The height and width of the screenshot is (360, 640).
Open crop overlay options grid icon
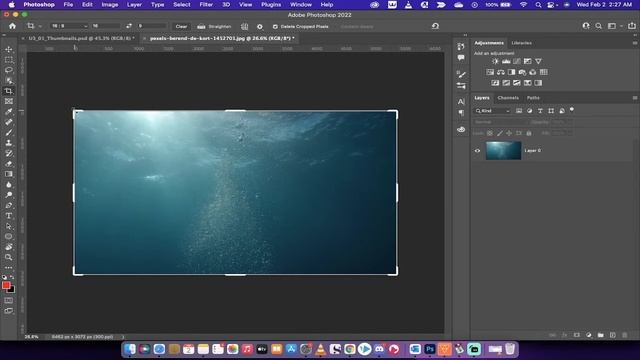click(x=244, y=27)
